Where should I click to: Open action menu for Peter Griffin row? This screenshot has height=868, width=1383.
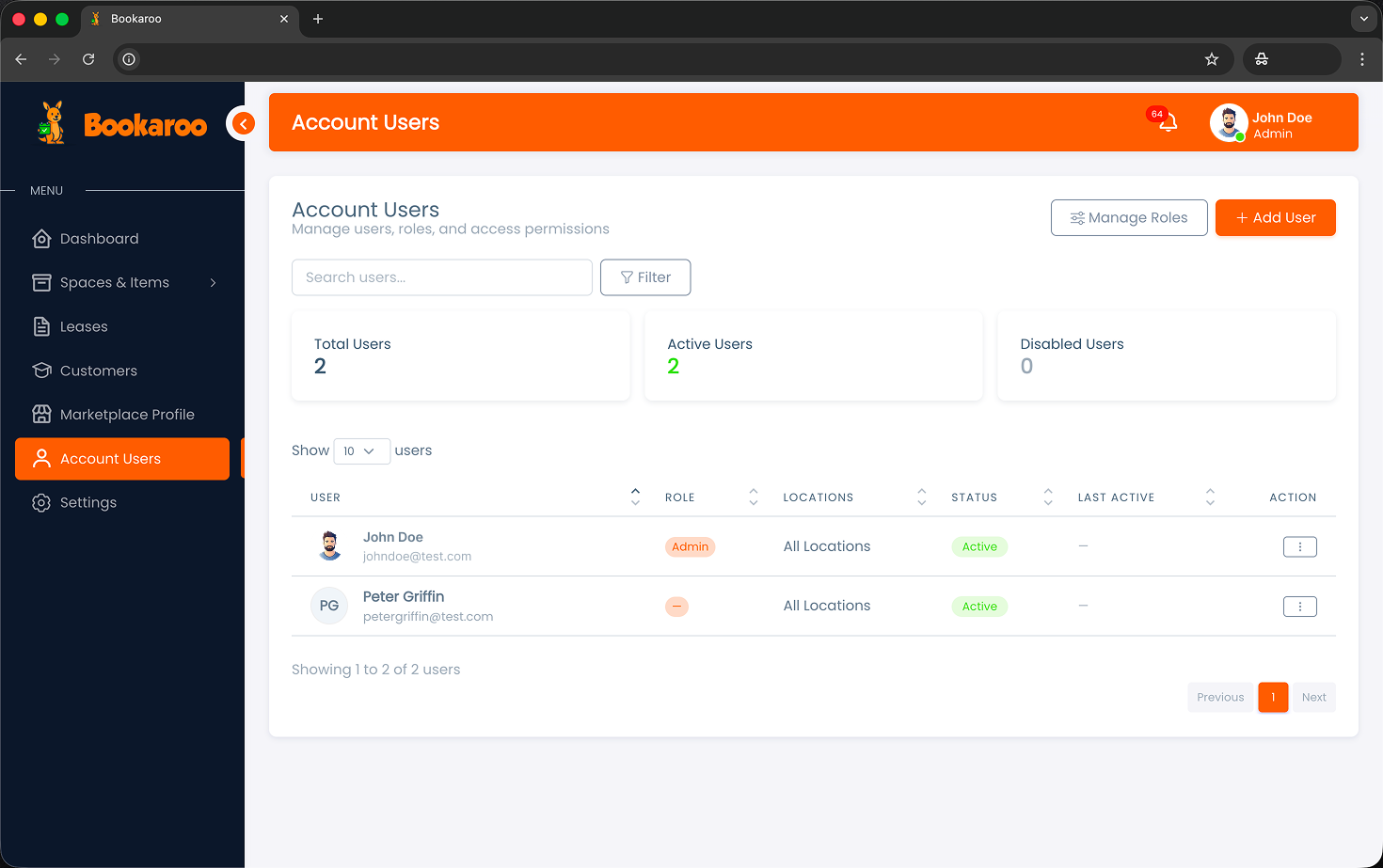[x=1299, y=607]
